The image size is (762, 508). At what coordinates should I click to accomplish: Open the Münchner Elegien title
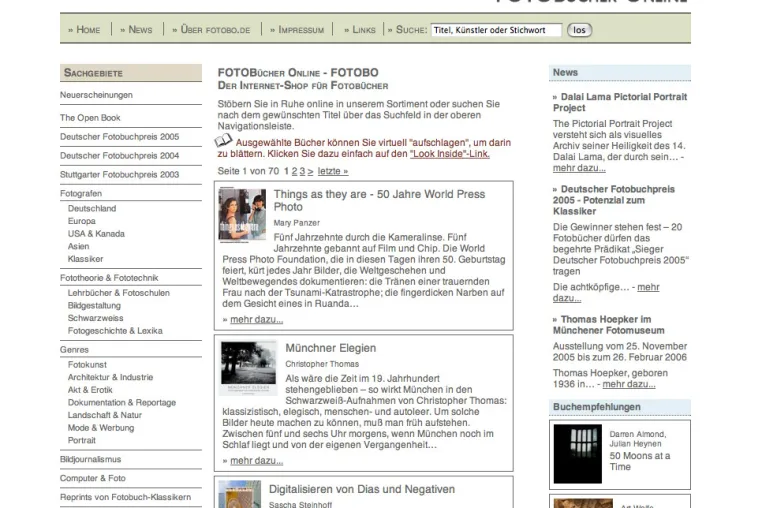[x=330, y=348]
